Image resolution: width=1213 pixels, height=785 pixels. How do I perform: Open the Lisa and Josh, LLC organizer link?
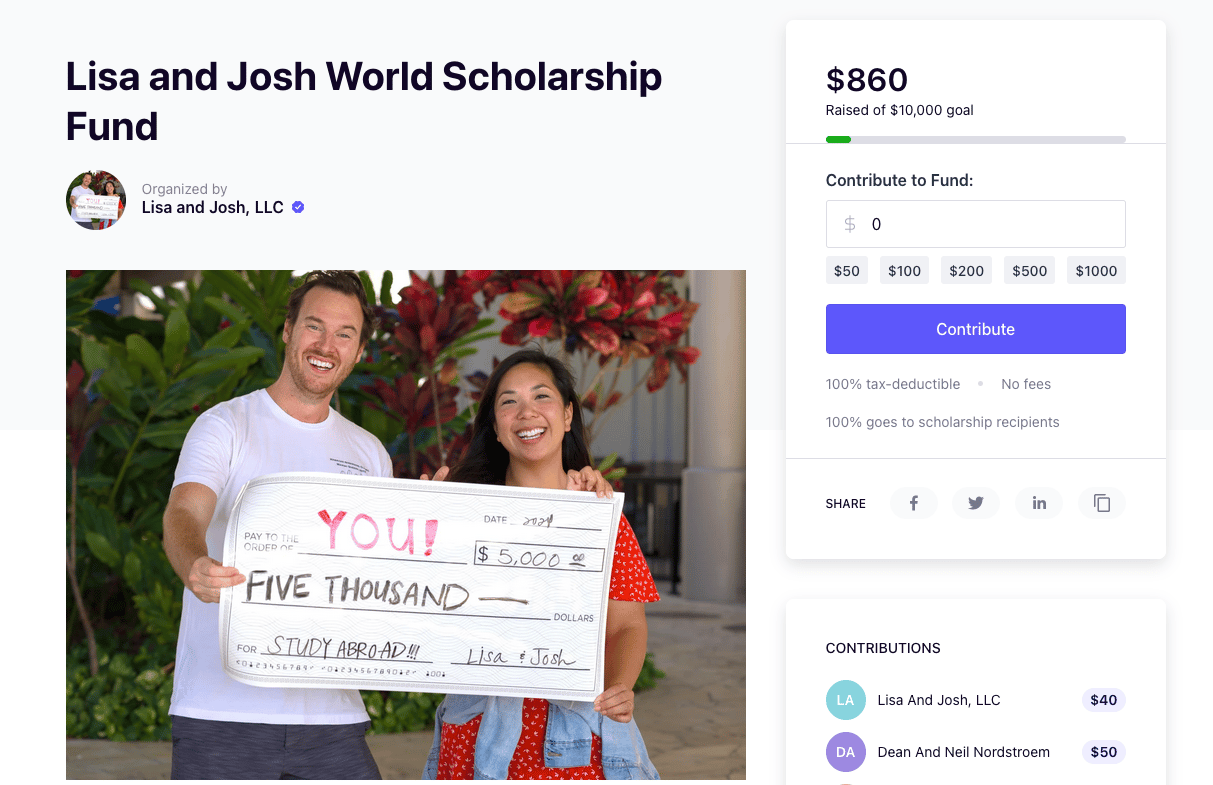[x=212, y=208]
